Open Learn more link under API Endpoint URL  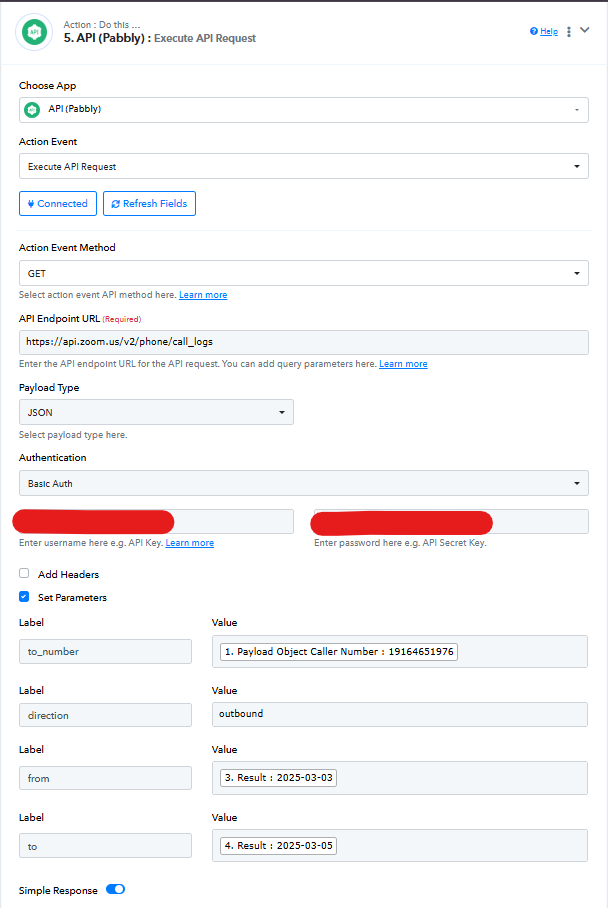point(403,364)
